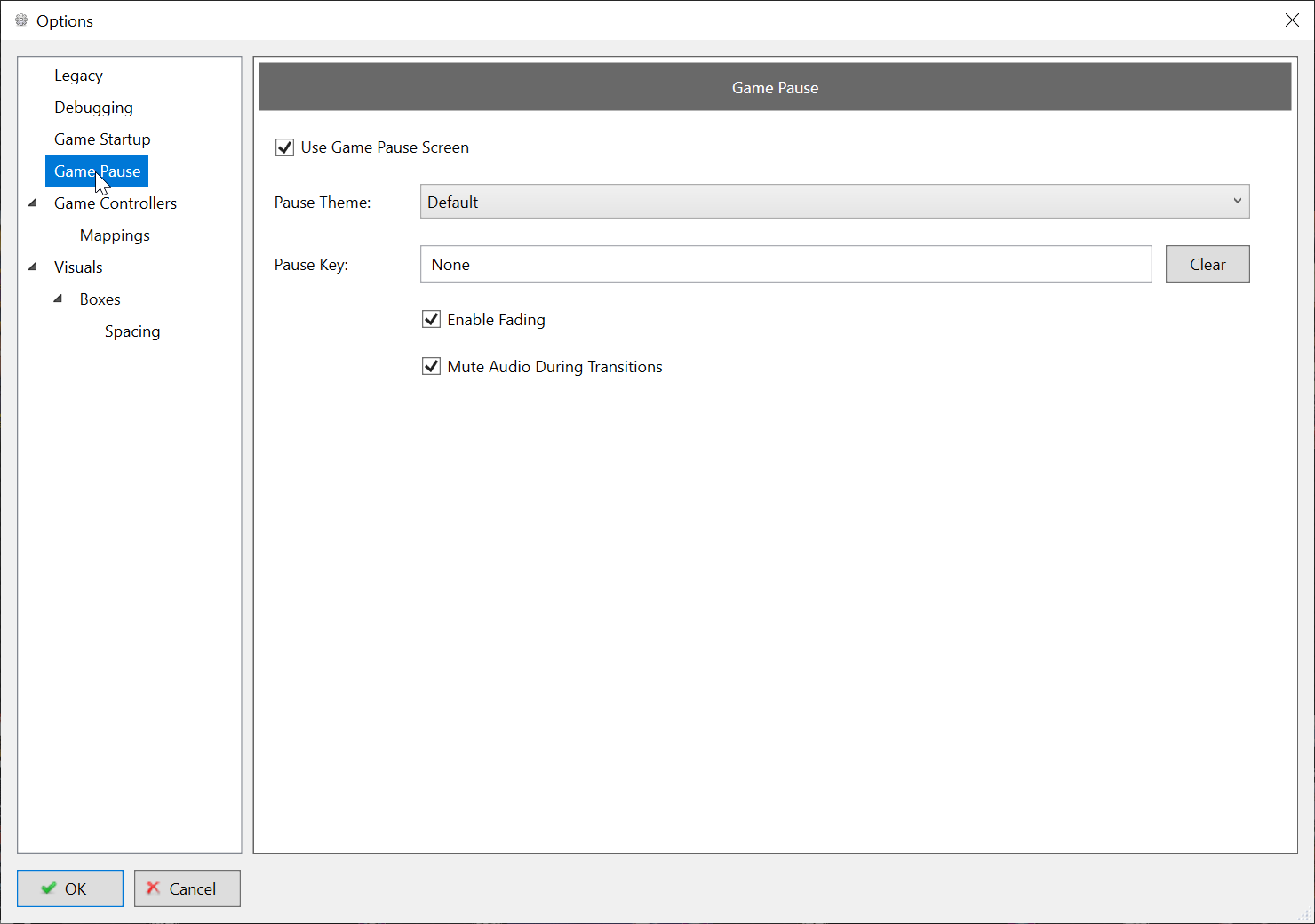Collapse the Game Controllers tree node

pyautogui.click(x=33, y=203)
